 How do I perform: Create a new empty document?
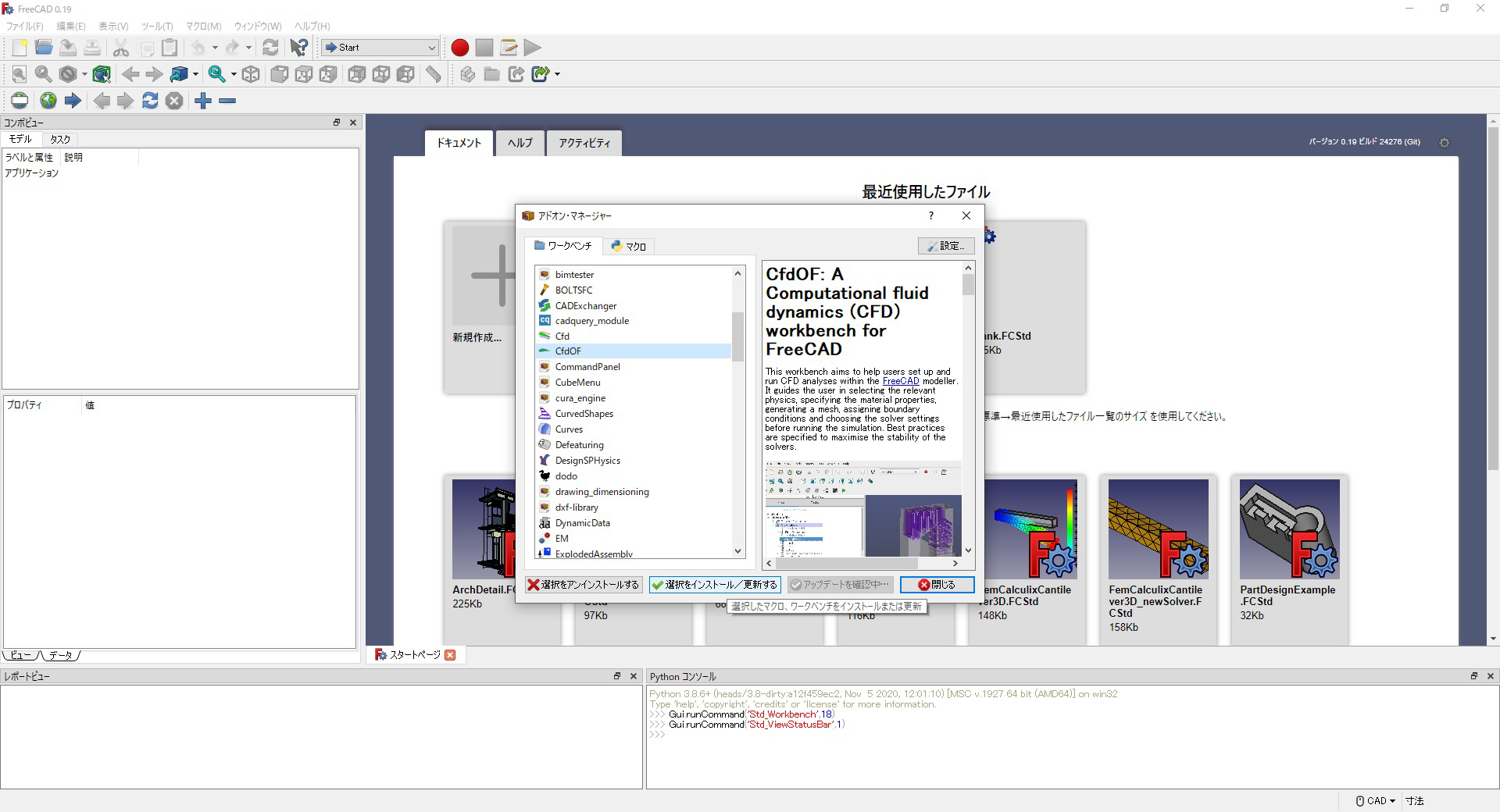(19, 48)
